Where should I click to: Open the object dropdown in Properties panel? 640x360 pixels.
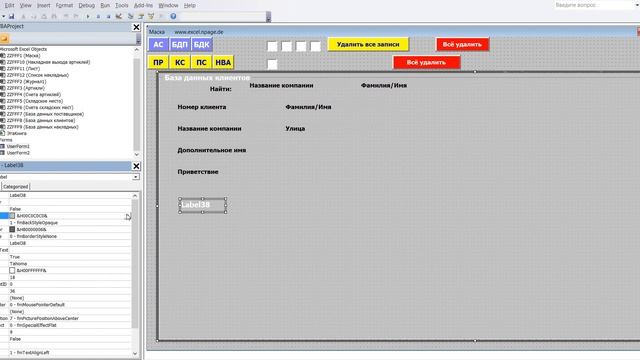tap(136, 177)
